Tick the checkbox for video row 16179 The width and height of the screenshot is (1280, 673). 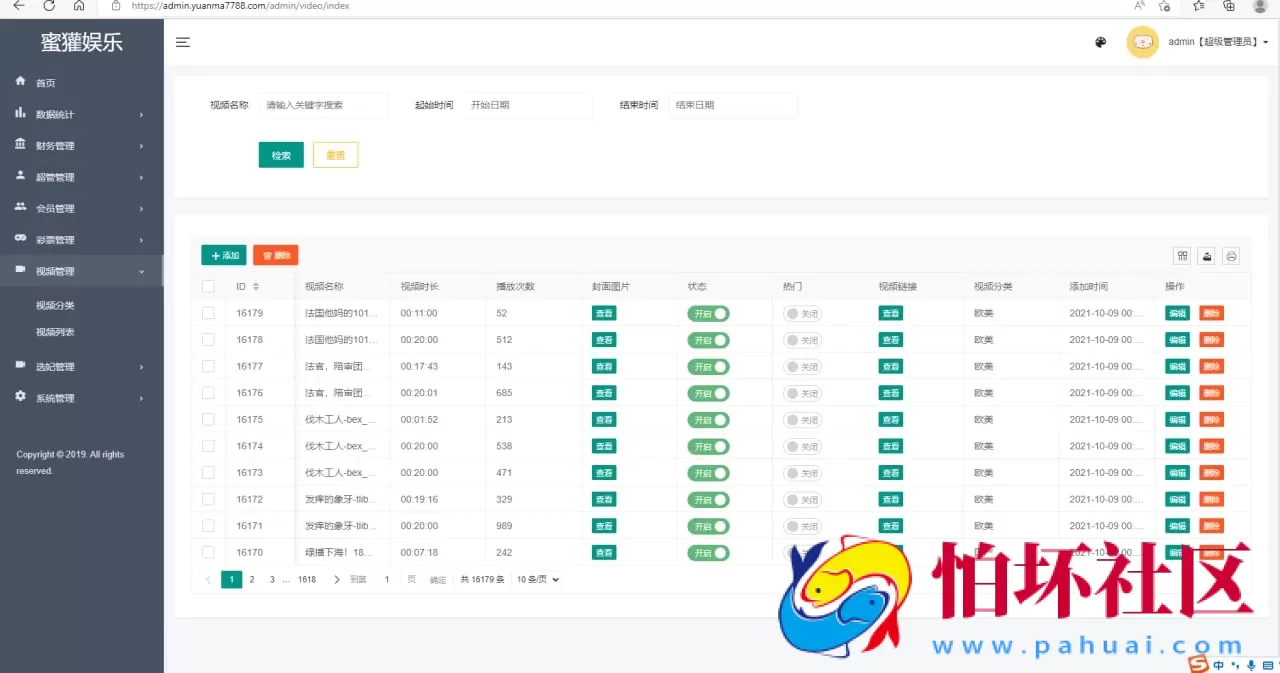[x=208, y=313]
